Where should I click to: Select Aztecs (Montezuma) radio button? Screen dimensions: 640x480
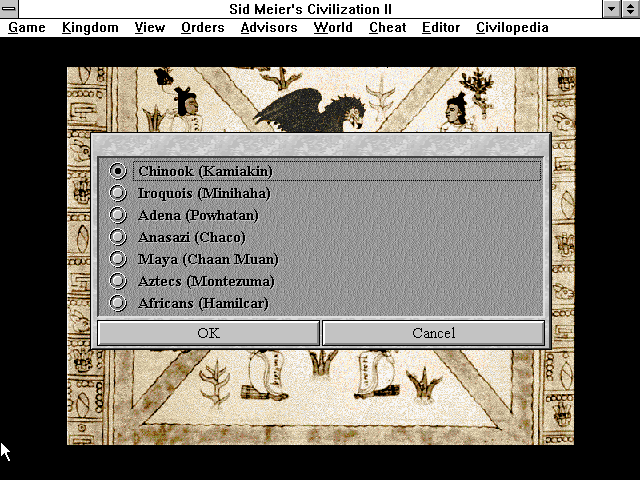118,281
